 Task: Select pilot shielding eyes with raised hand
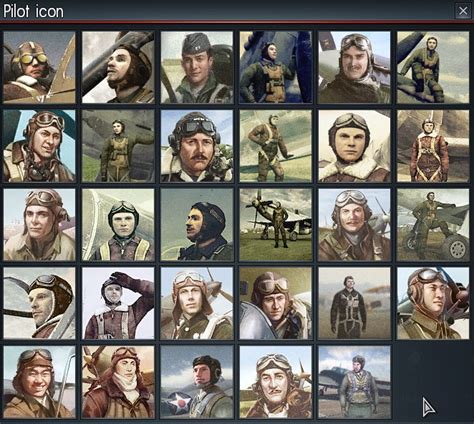118,303
